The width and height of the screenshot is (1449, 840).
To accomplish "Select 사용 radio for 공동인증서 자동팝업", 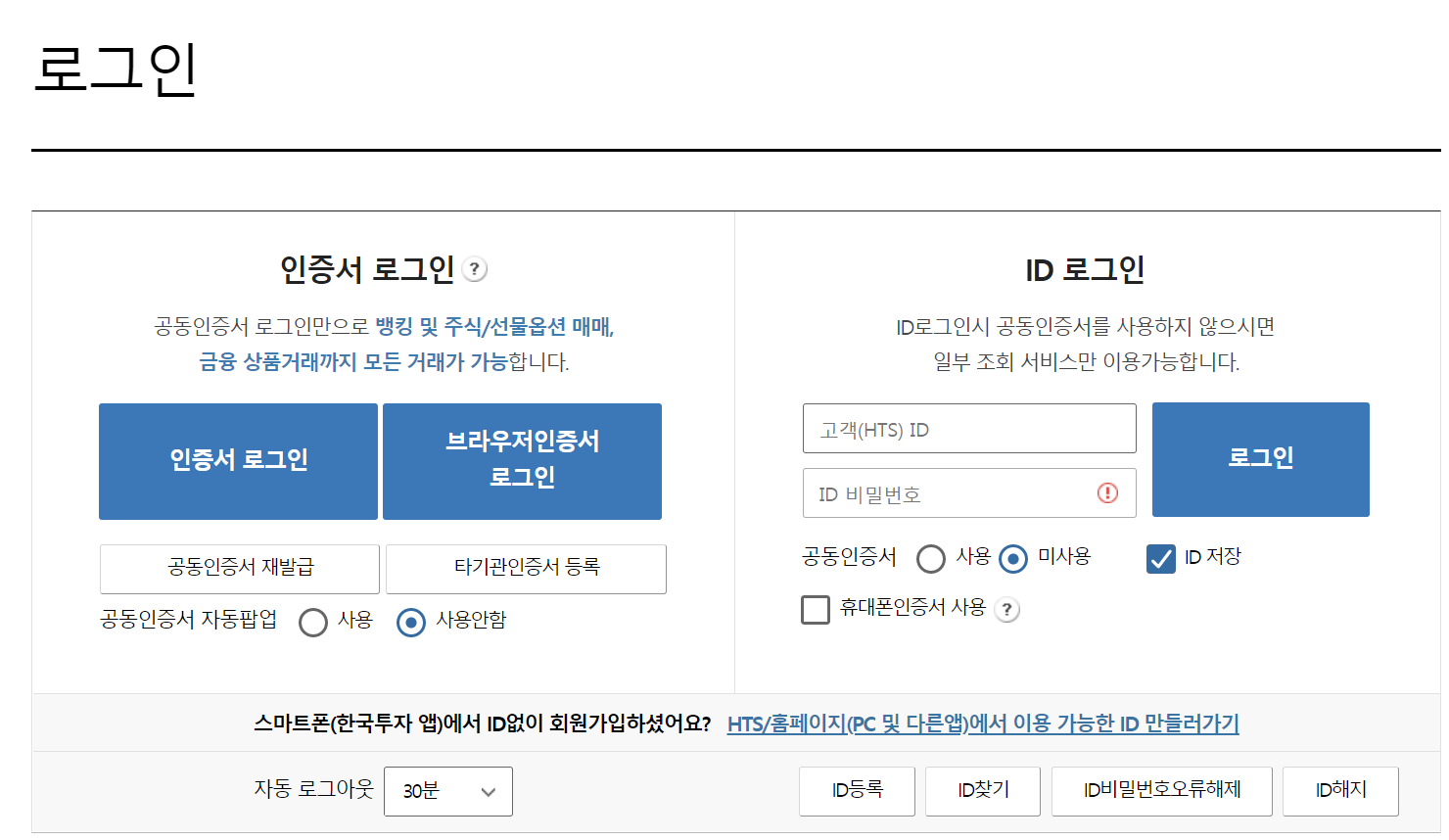I will 313,622.
